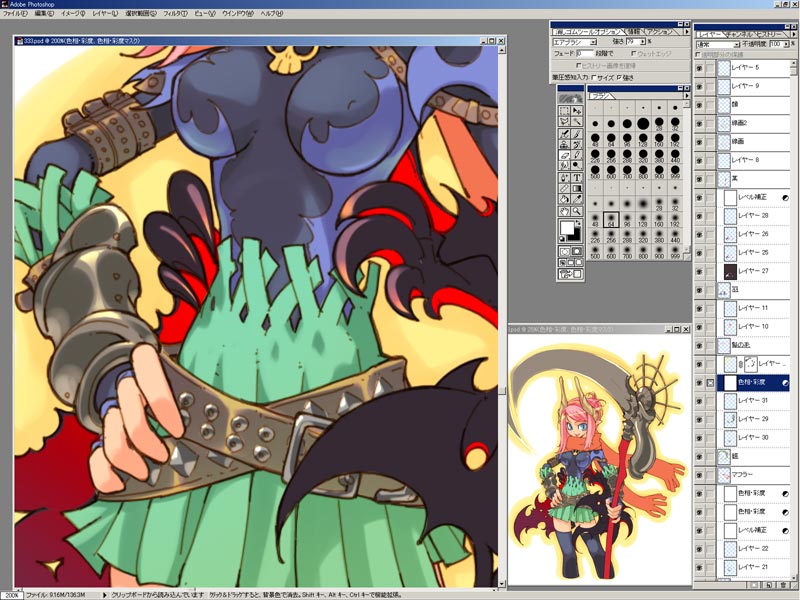800x600 pixels.
Task: Reset default colors icon in toolbox
Action: click(563, 238)
